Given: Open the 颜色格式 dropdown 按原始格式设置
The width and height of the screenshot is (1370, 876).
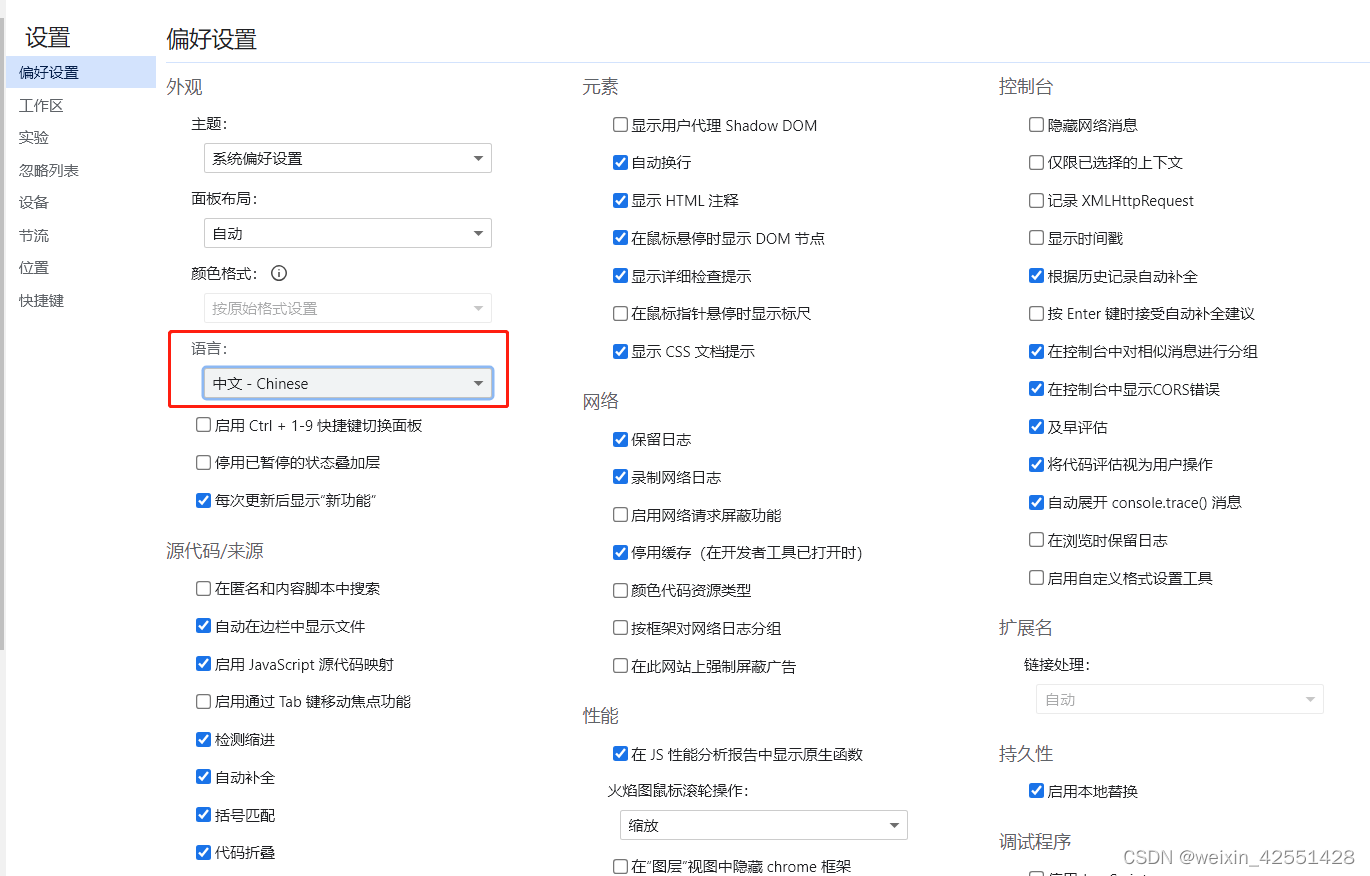Looking at the screenshot, I should (x=348, y=308).
